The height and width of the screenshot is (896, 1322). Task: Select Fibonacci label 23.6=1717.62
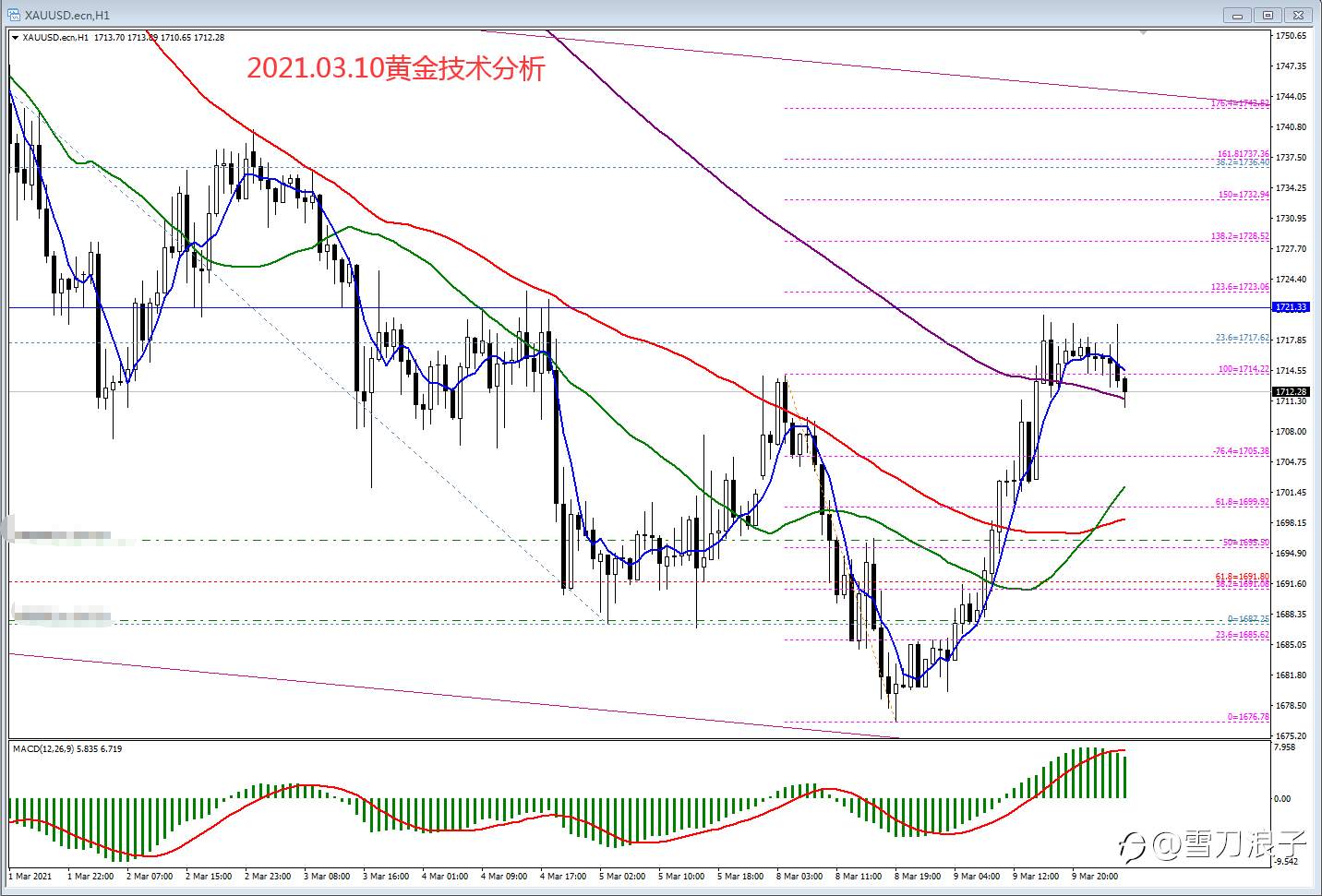1243,338
